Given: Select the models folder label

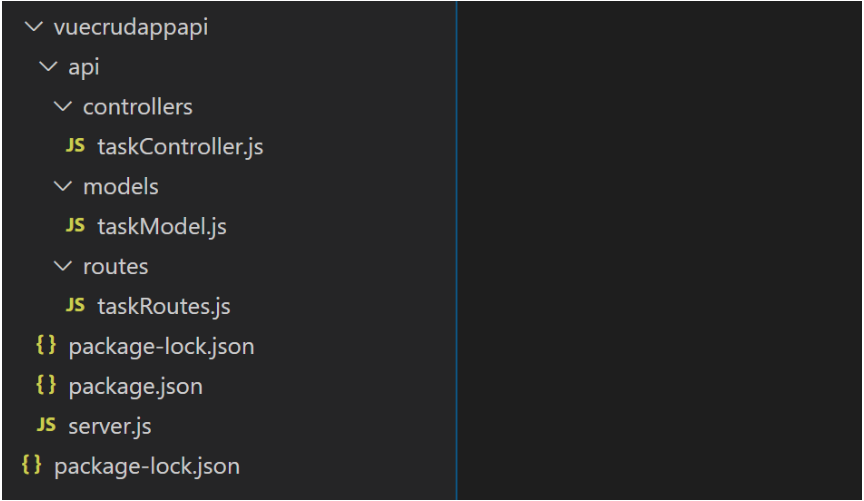Looking at the screenshot, I should [x=121, y=187].
